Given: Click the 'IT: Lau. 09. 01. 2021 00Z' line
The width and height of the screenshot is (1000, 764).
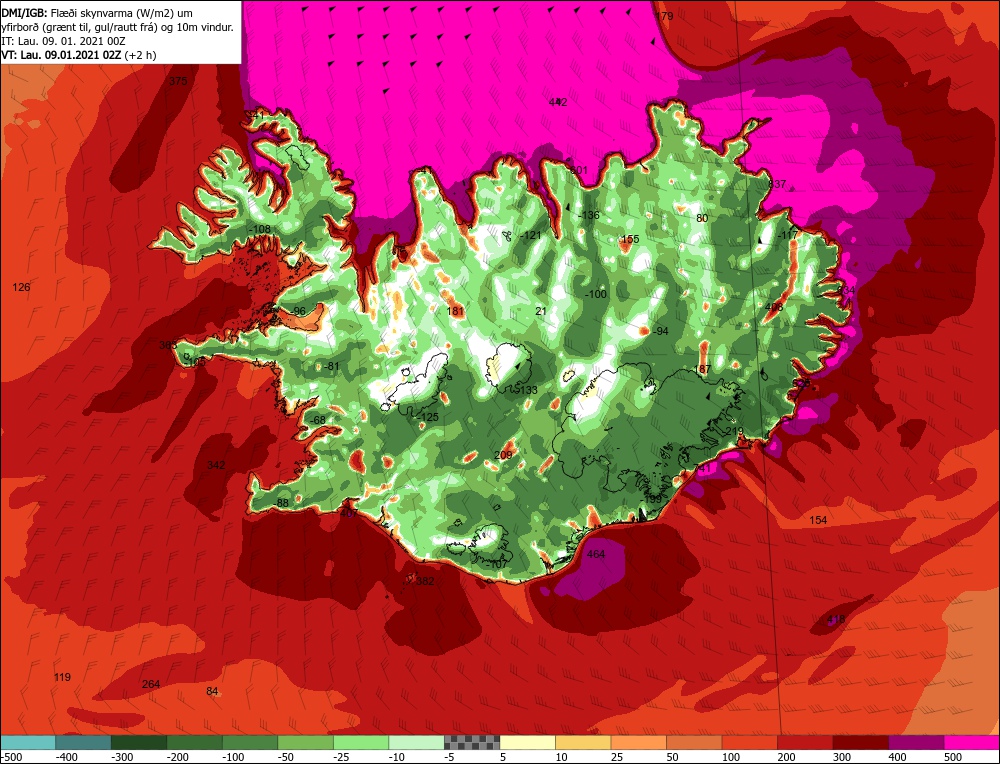Looking at the screenshot, I should point(64,41).
